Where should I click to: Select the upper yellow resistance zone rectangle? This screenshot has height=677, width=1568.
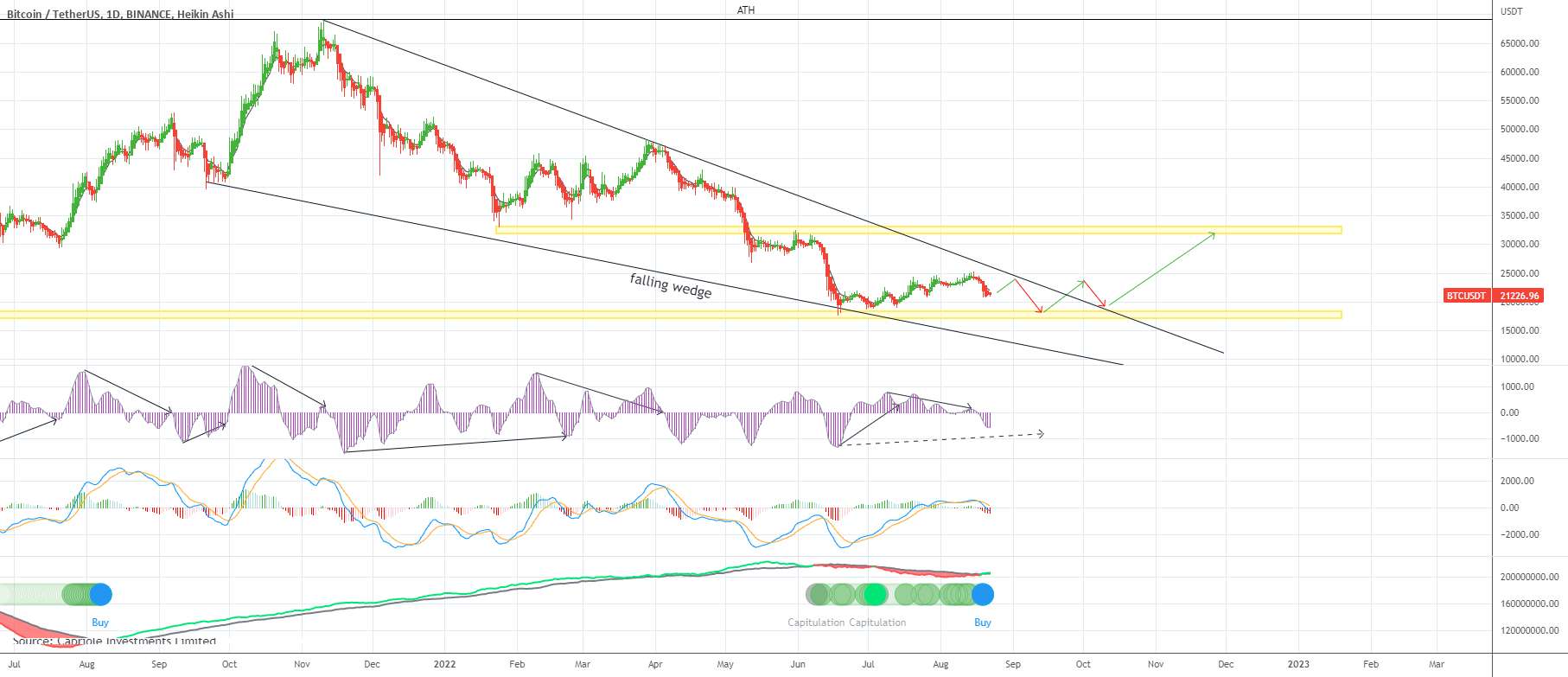tap(919, 230)
